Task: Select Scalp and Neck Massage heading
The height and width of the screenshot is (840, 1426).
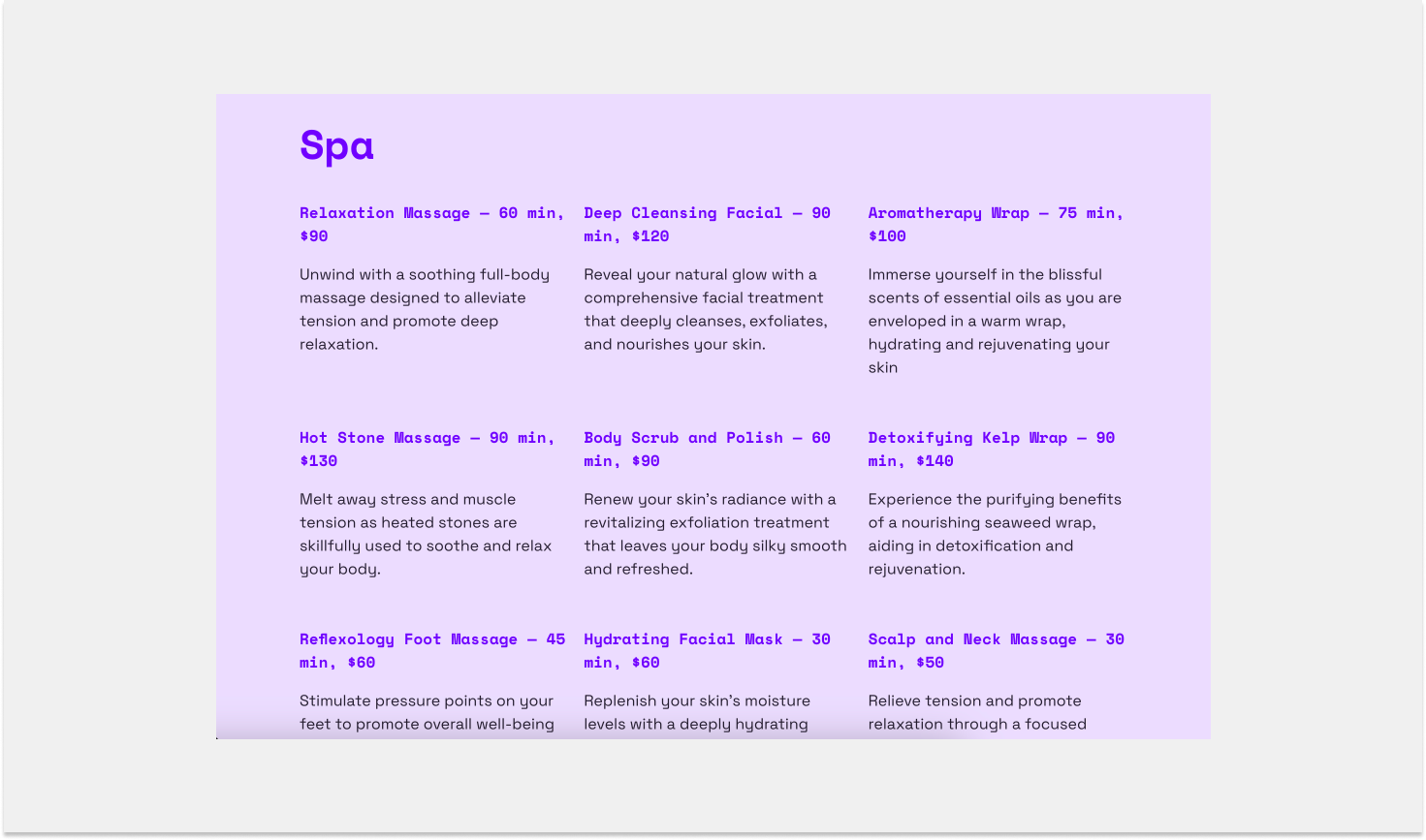Action: 997,651
